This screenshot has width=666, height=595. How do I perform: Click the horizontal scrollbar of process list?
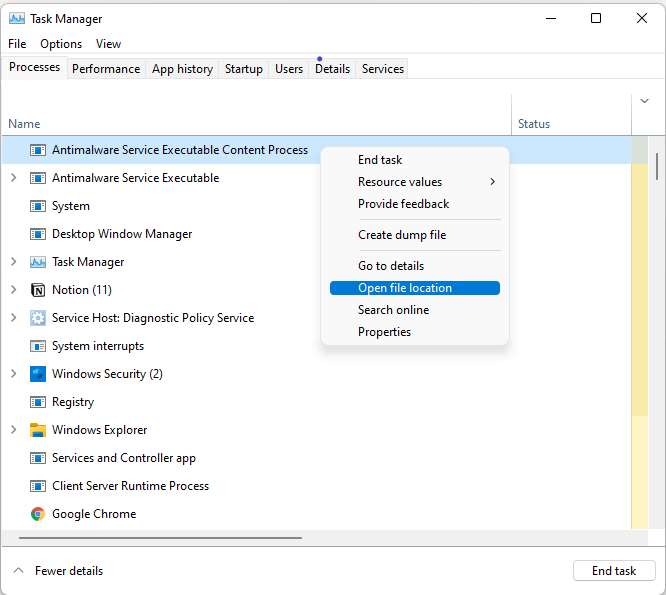[160, 538]
